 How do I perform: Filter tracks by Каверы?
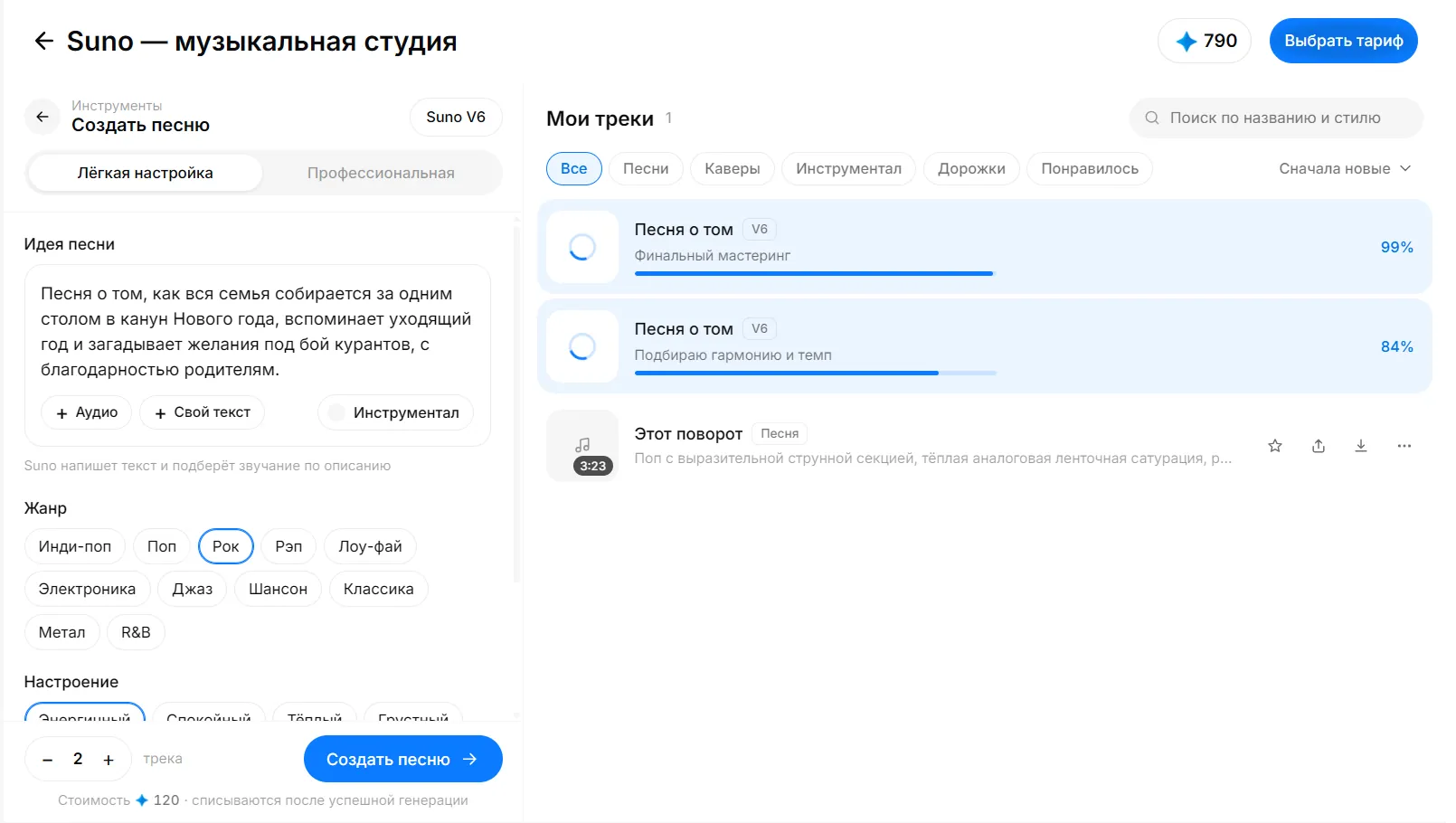pos(733,168)
